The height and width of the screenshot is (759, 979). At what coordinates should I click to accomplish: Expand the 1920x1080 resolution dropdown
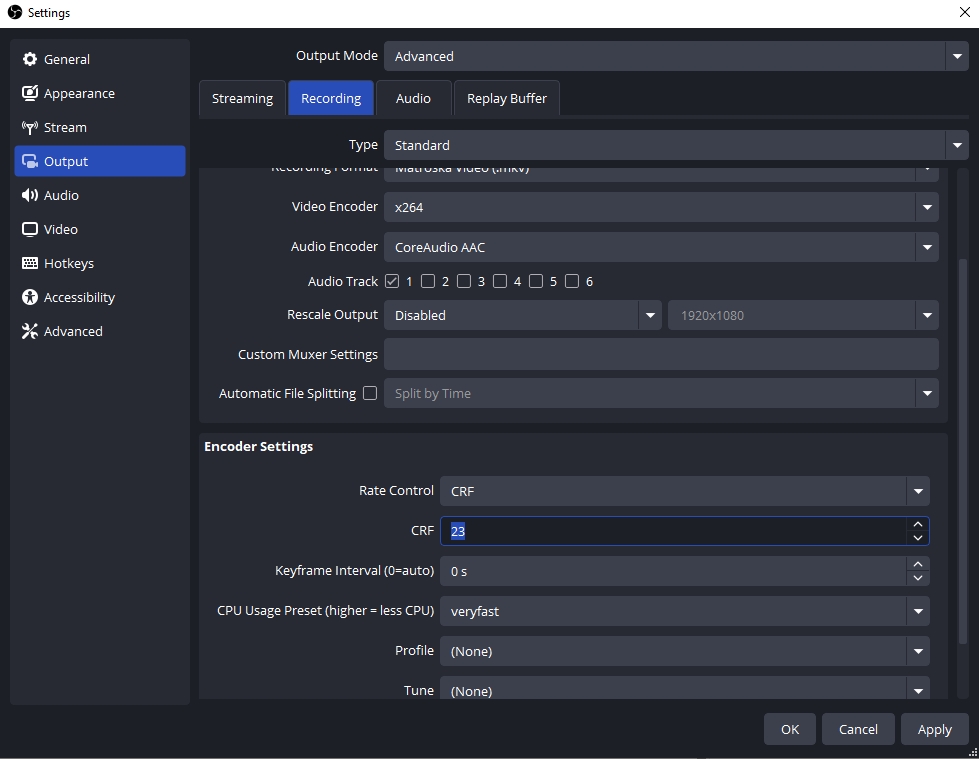click(x=803, y=315)
